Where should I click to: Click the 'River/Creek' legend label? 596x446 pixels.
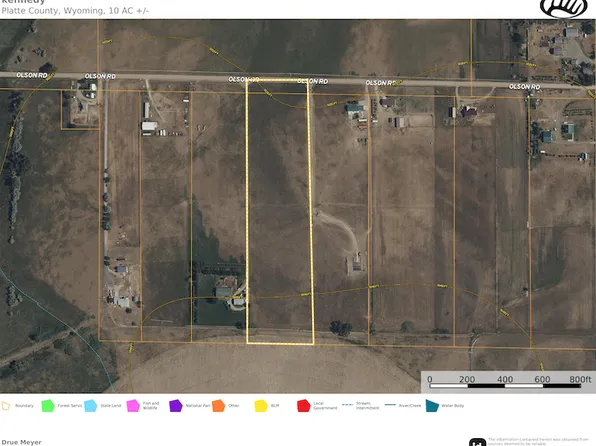tap(410, 406)
